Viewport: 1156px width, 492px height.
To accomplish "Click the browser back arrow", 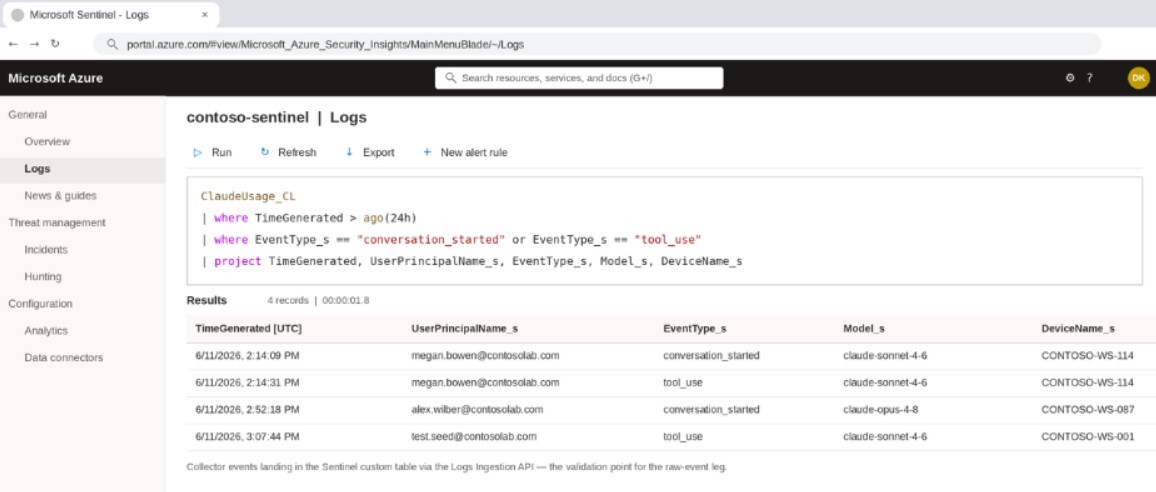I will point(13,44).
